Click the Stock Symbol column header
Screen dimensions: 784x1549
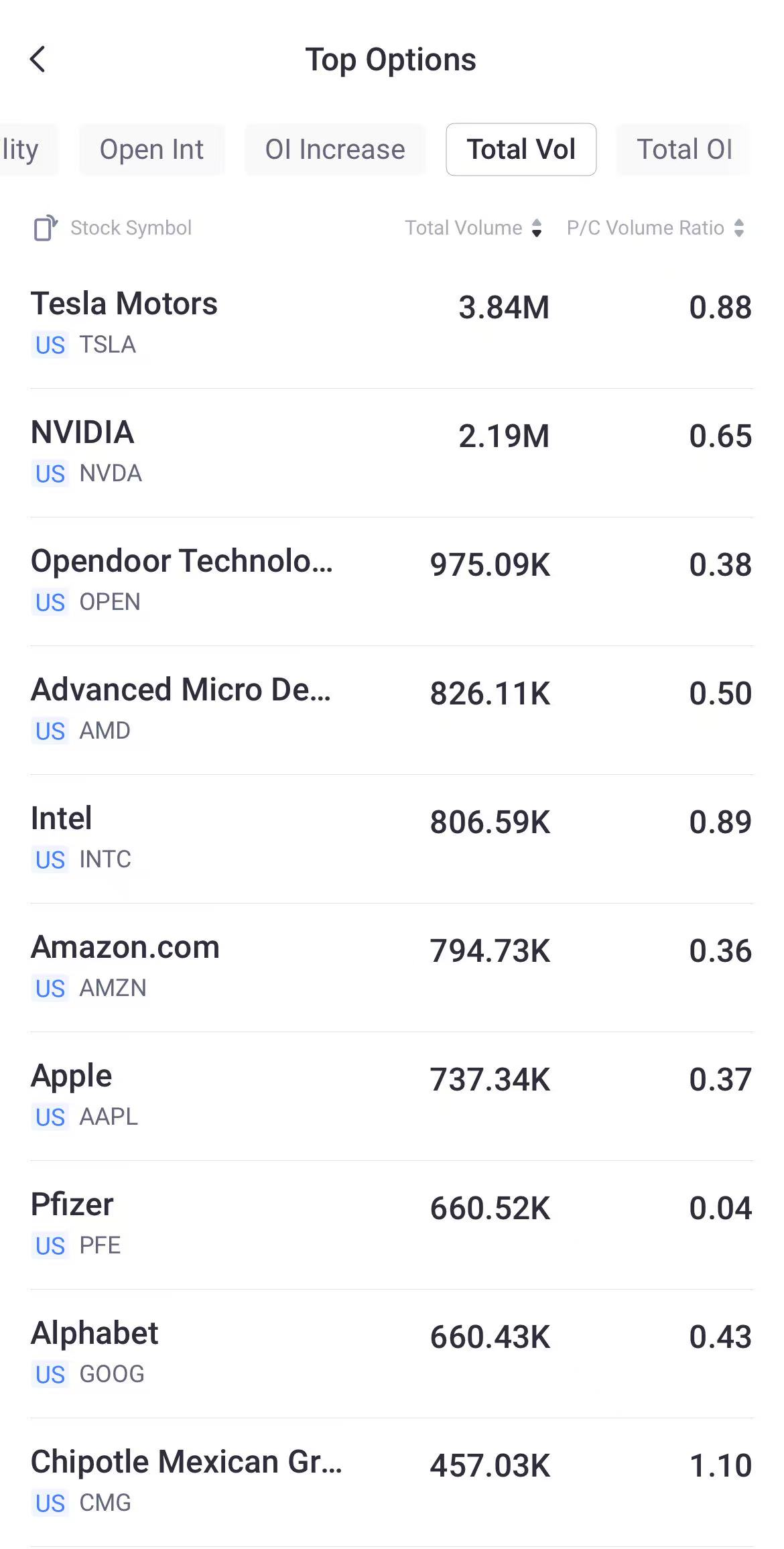pos(131,228)
